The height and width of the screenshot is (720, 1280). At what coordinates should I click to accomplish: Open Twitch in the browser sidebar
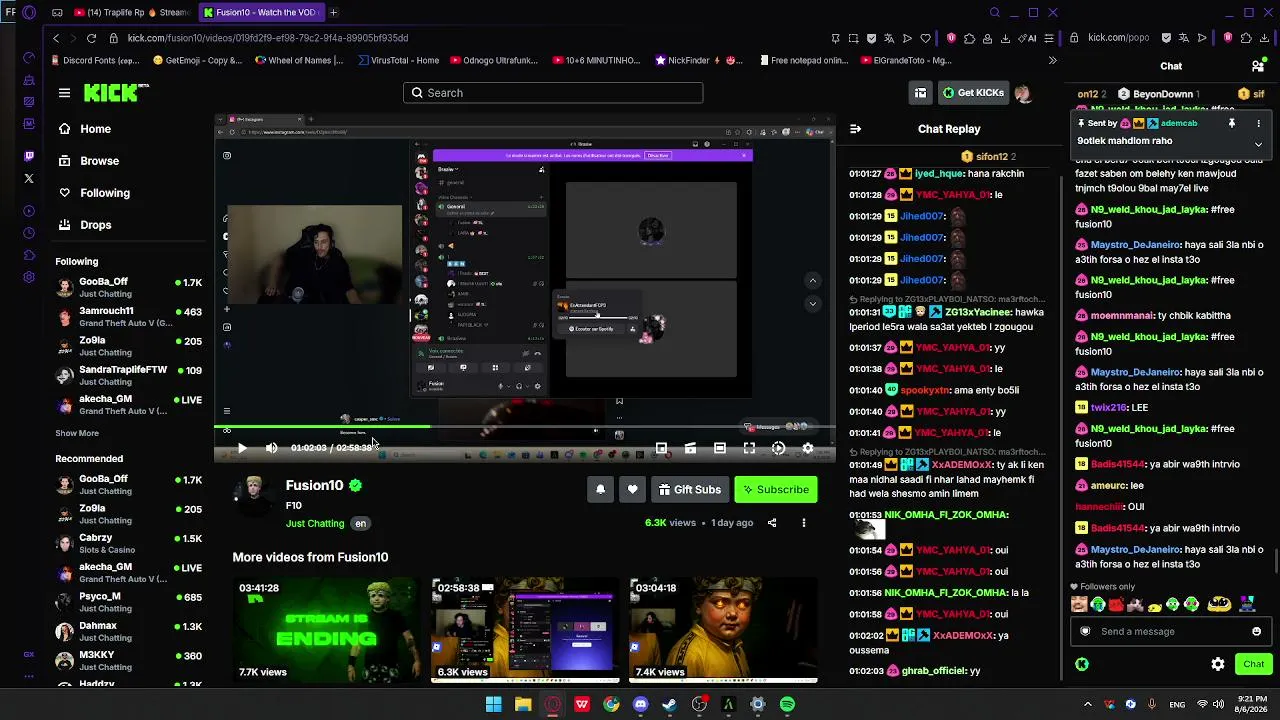click(29, 156)
